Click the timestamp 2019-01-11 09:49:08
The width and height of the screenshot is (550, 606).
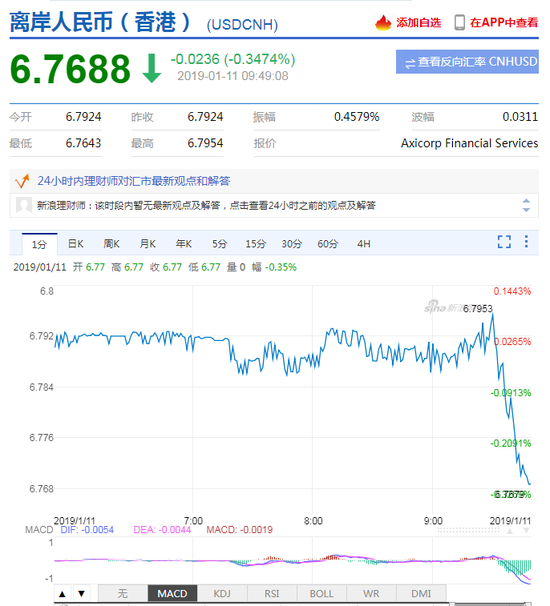click(233, 76)
